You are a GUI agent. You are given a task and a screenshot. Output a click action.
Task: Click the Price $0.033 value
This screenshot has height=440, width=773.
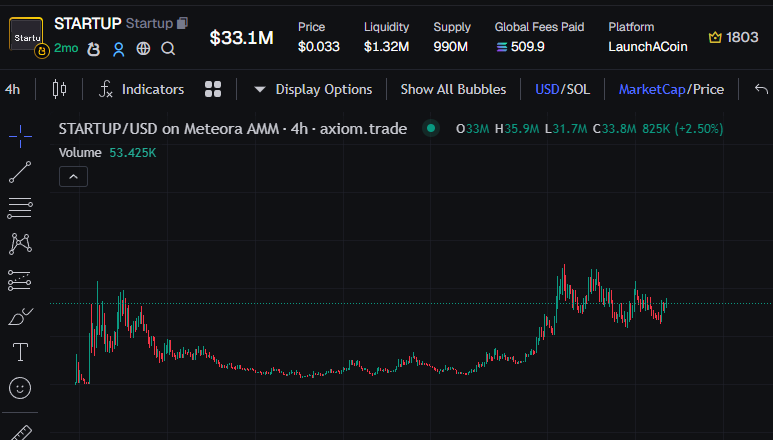pos(318,47)
